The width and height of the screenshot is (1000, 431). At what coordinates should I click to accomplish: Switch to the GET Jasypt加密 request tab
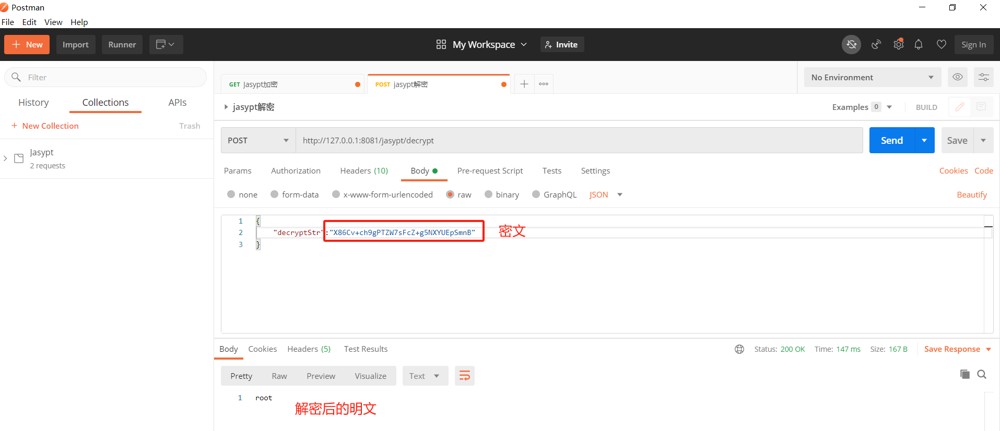click(293, 84)
